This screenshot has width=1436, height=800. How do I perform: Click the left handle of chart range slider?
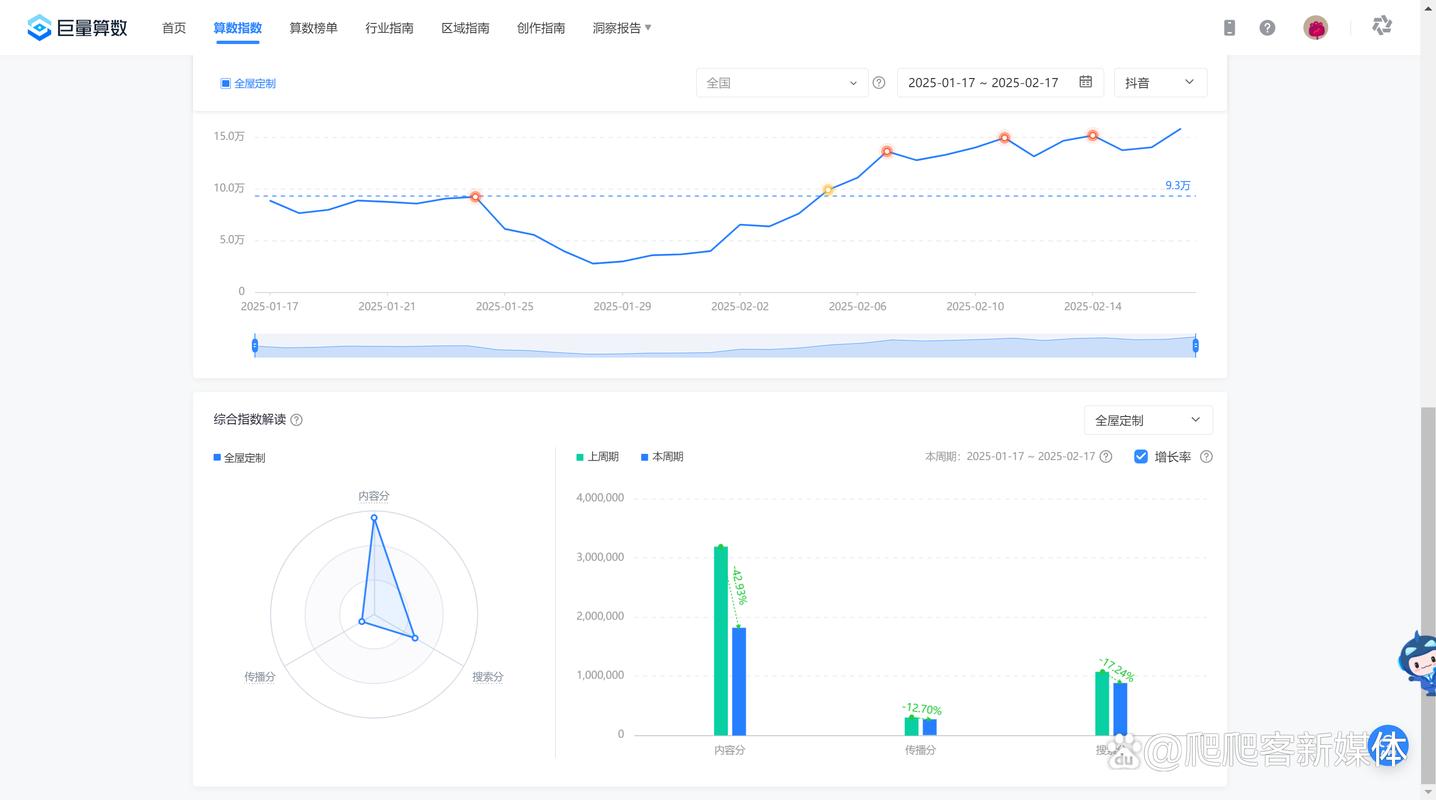tap(255, 346)
